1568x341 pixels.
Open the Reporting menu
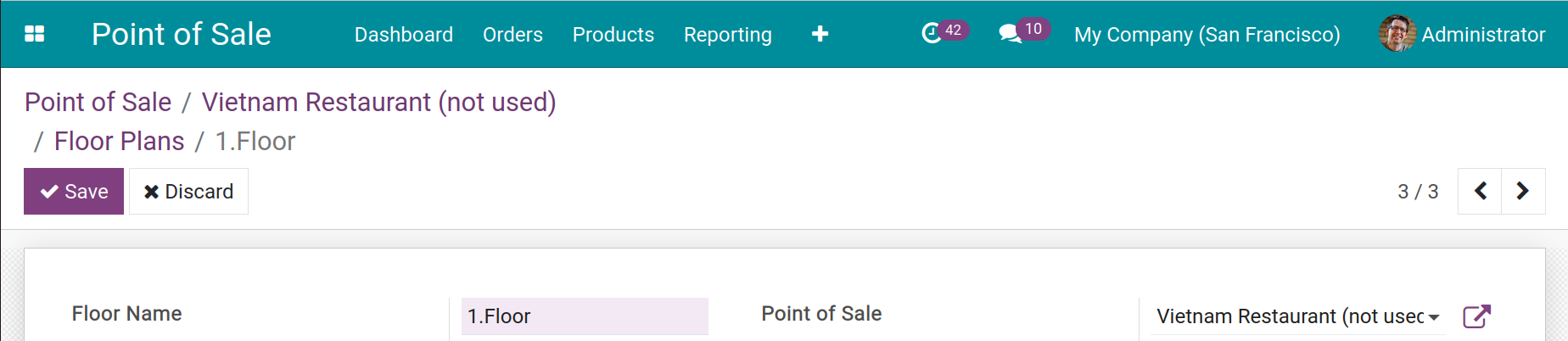(728, 35)
